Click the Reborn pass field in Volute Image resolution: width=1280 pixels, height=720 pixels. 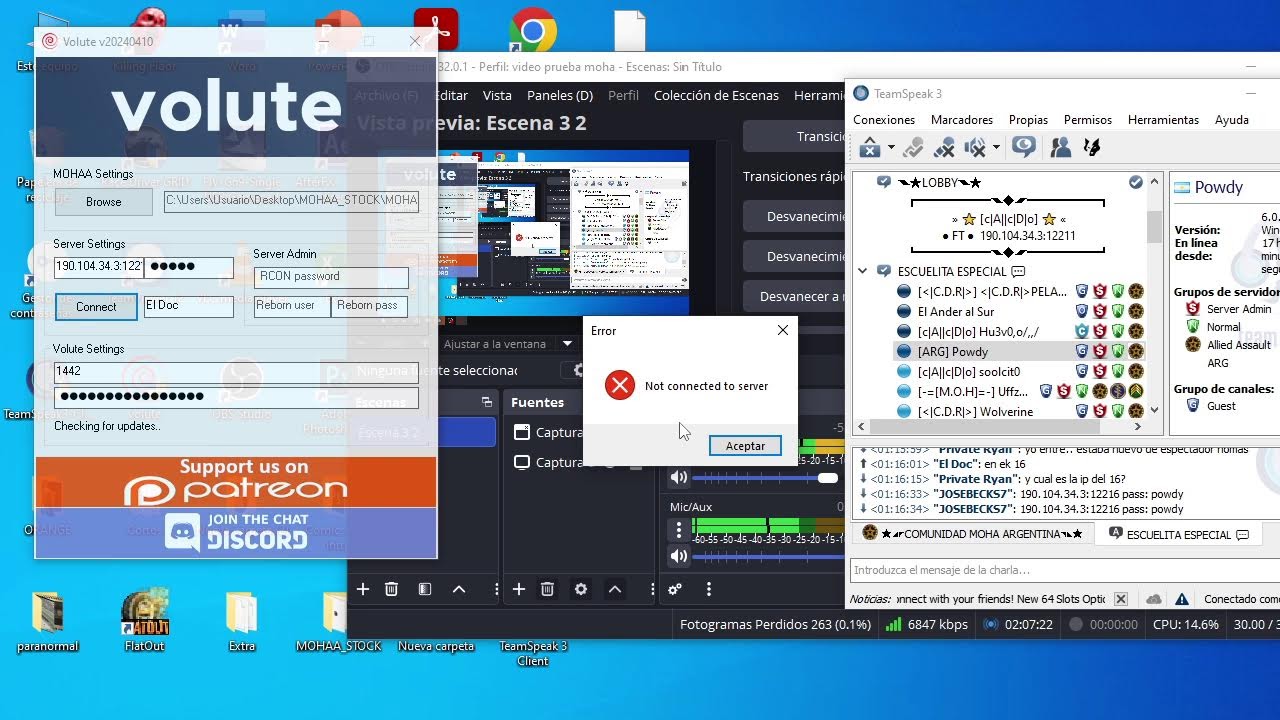369,306
